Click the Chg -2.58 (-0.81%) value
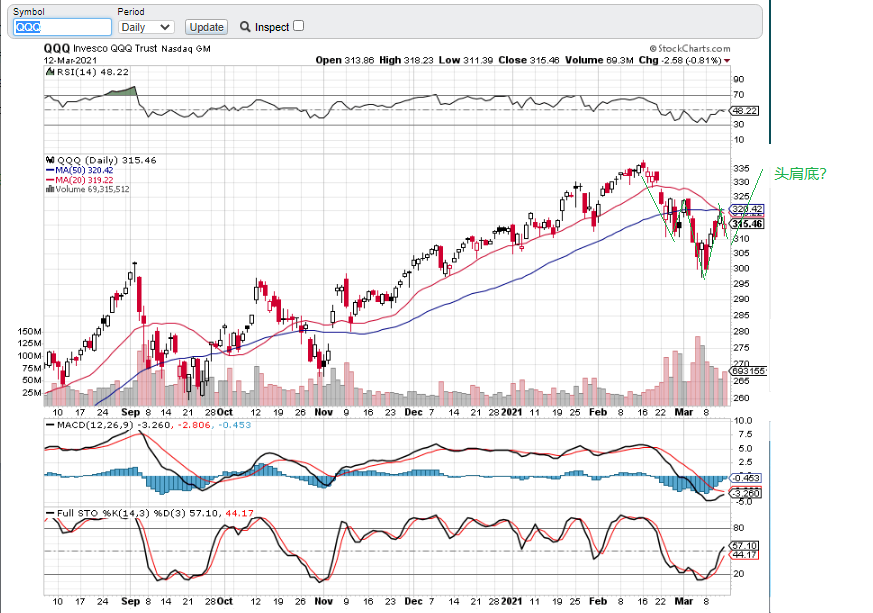 (680, 60)
